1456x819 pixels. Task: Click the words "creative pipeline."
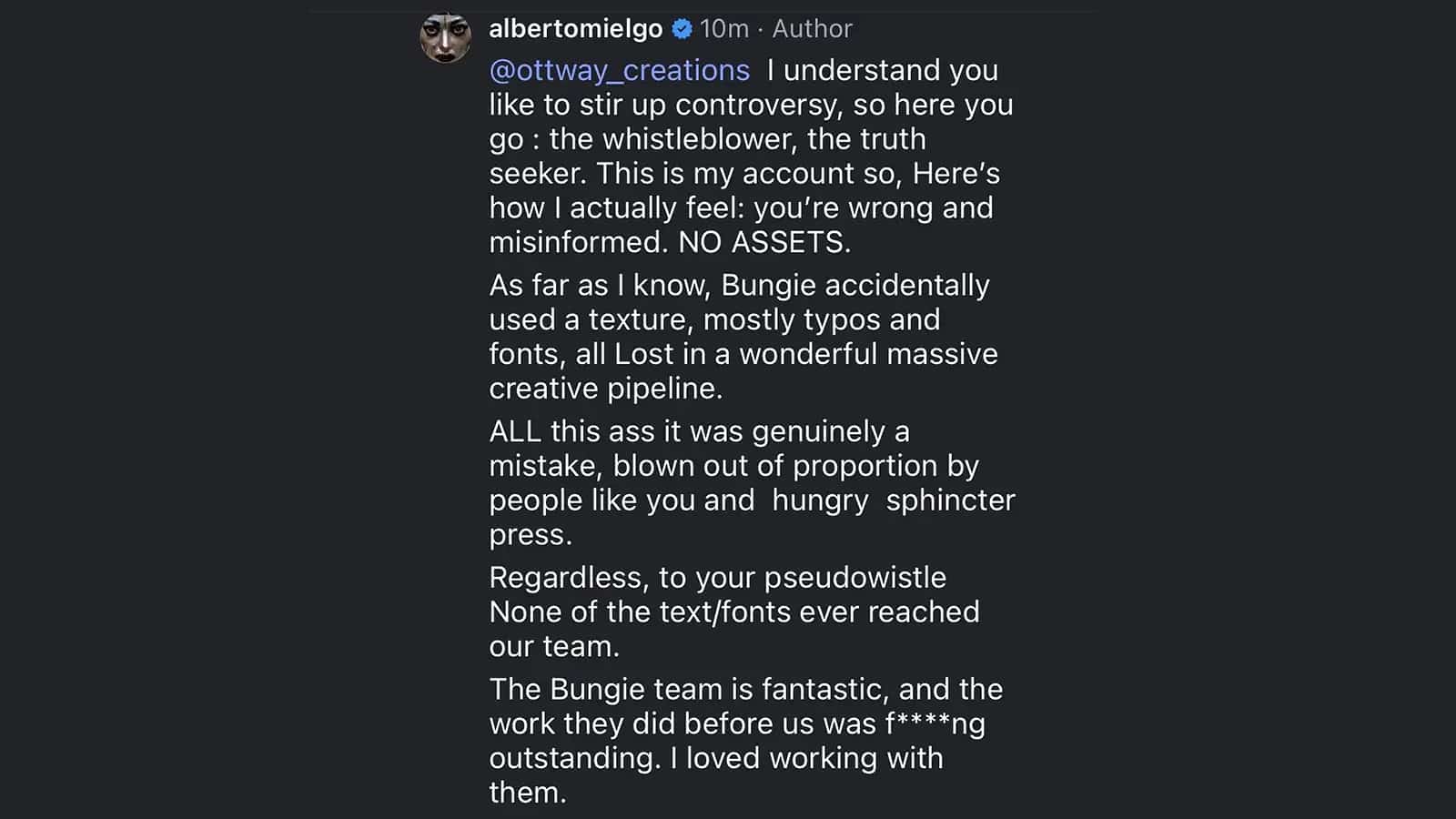(605, 389)
